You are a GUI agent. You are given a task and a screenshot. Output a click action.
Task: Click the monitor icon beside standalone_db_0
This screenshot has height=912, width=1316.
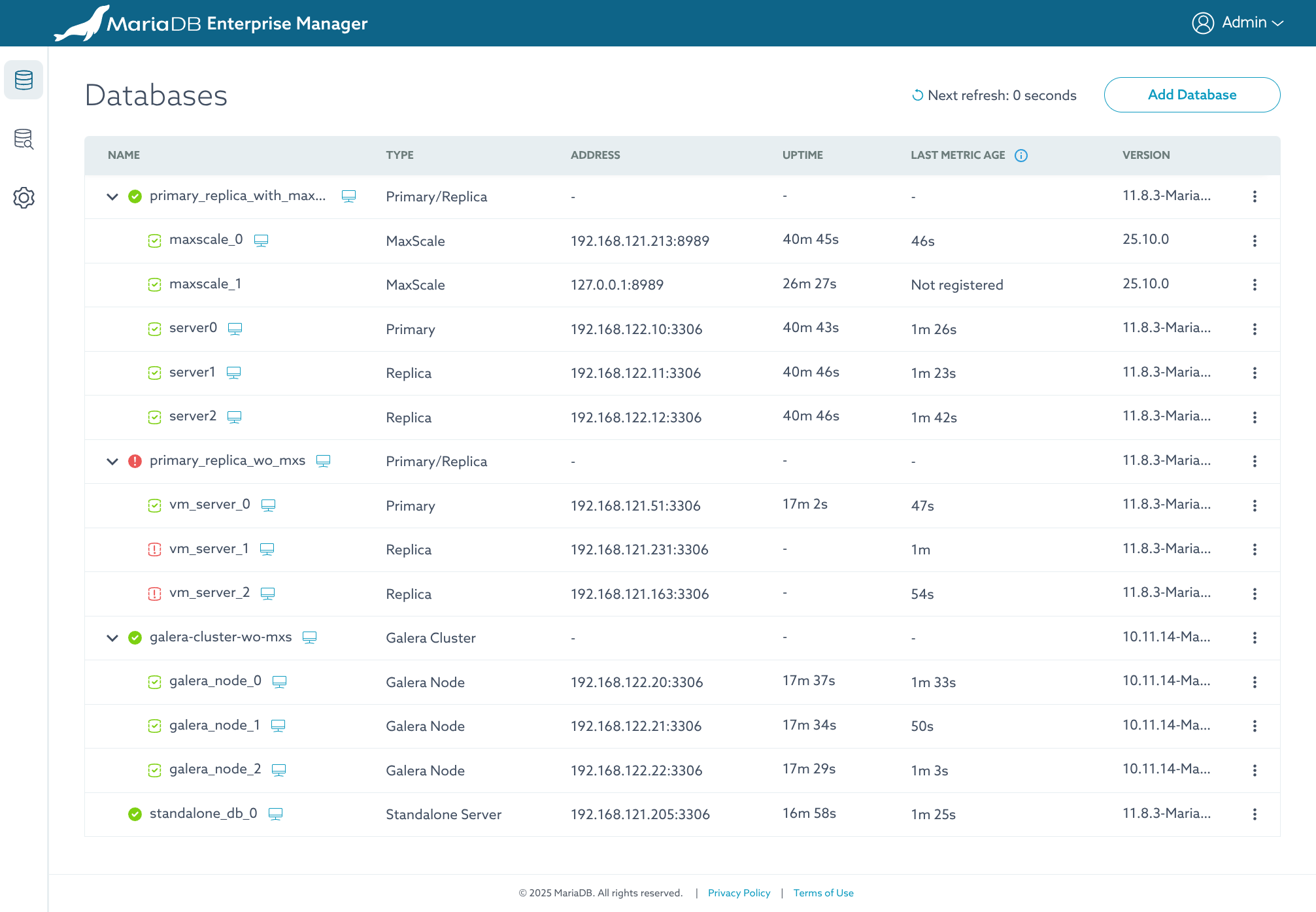(275, 814)
